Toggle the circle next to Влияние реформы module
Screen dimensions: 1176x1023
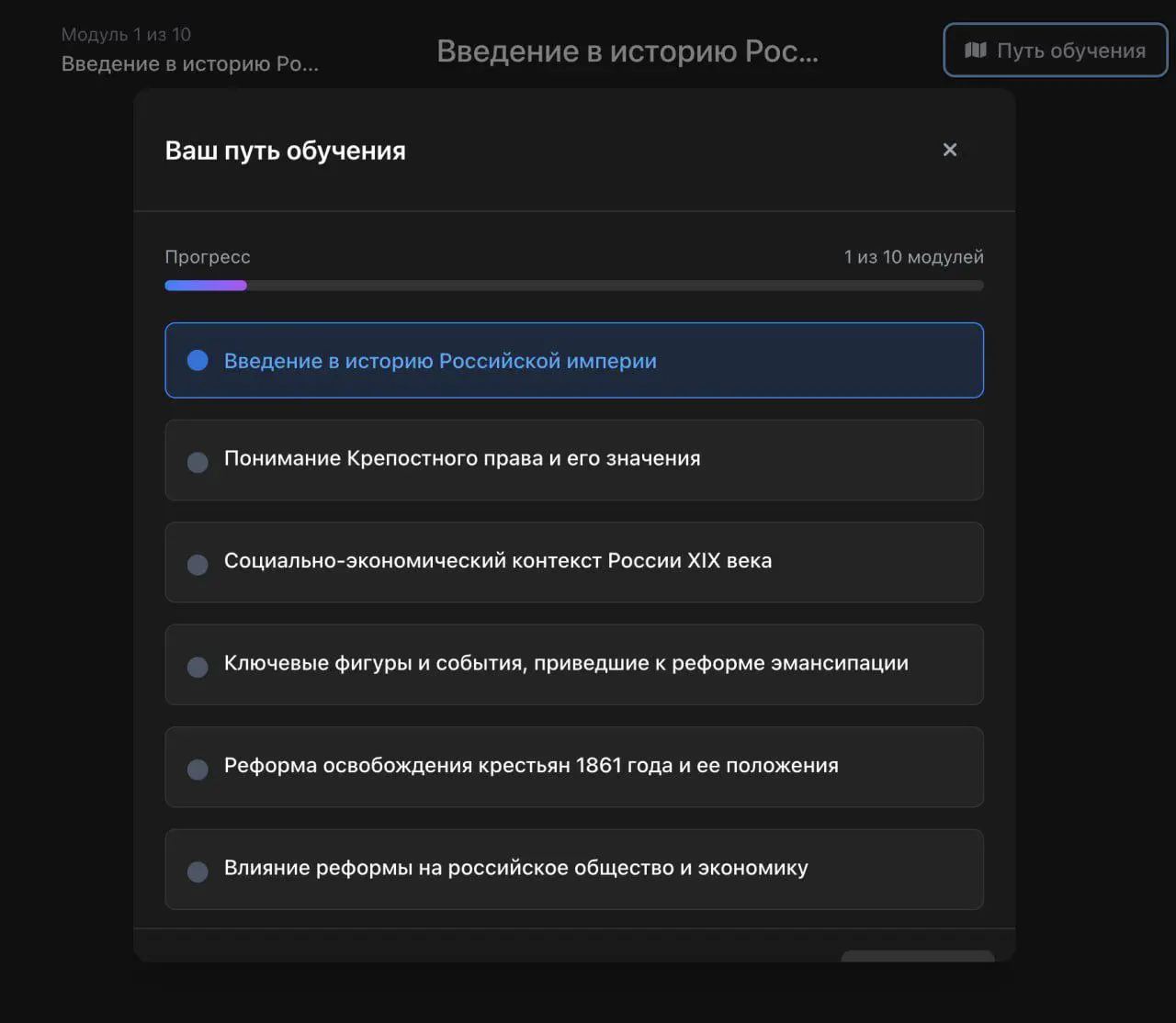198,871
